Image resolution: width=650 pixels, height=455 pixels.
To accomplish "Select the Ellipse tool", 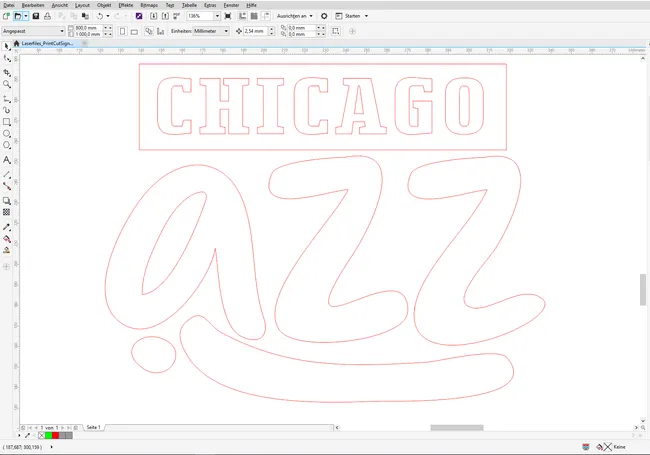I will pyautogui.click(x=7, y=134).
